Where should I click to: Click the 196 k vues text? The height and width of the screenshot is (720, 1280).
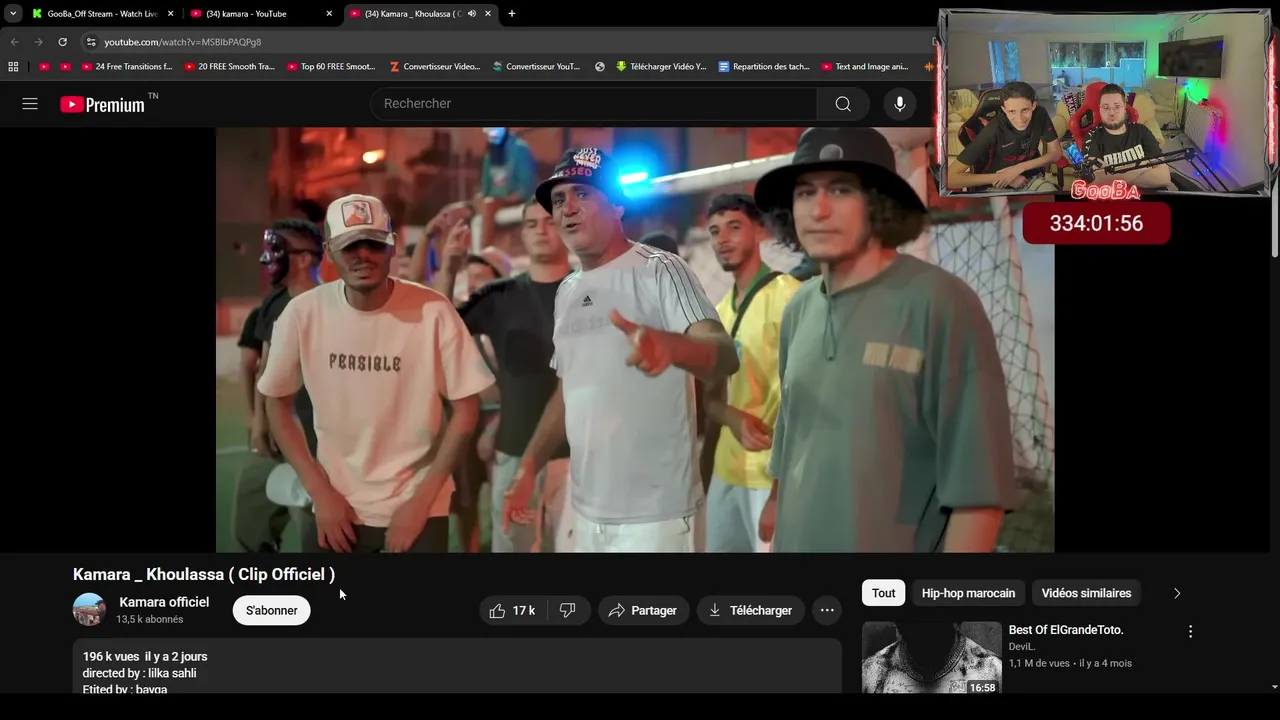111,656
